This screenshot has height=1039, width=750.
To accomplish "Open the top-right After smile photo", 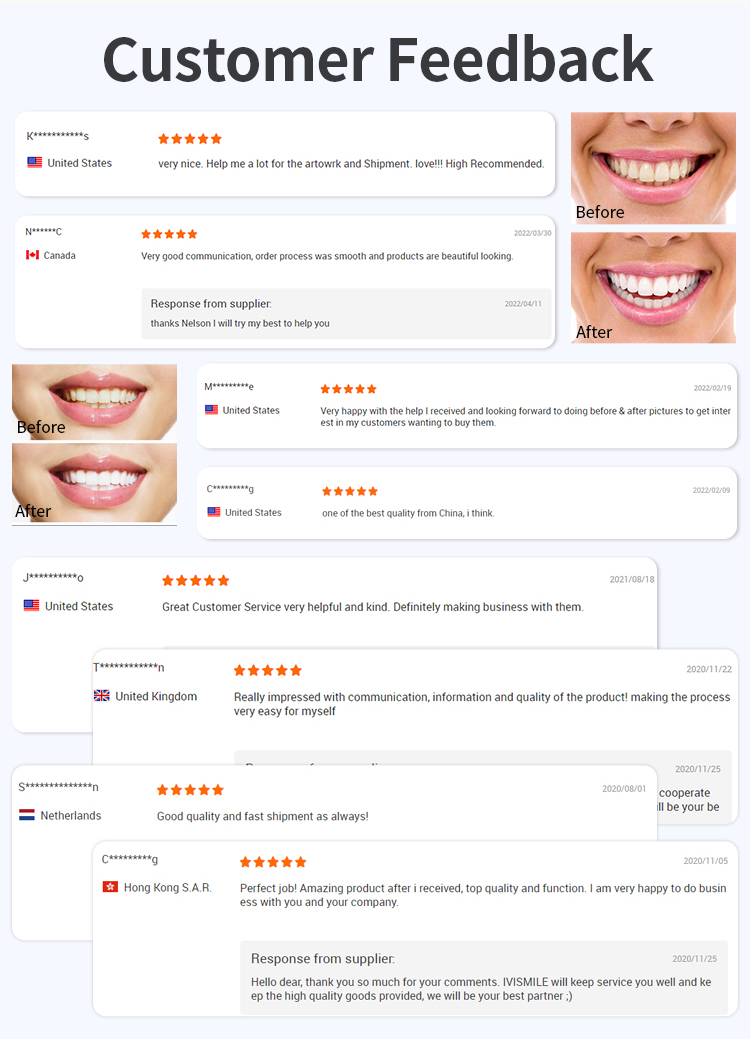I will click(653, 288).
